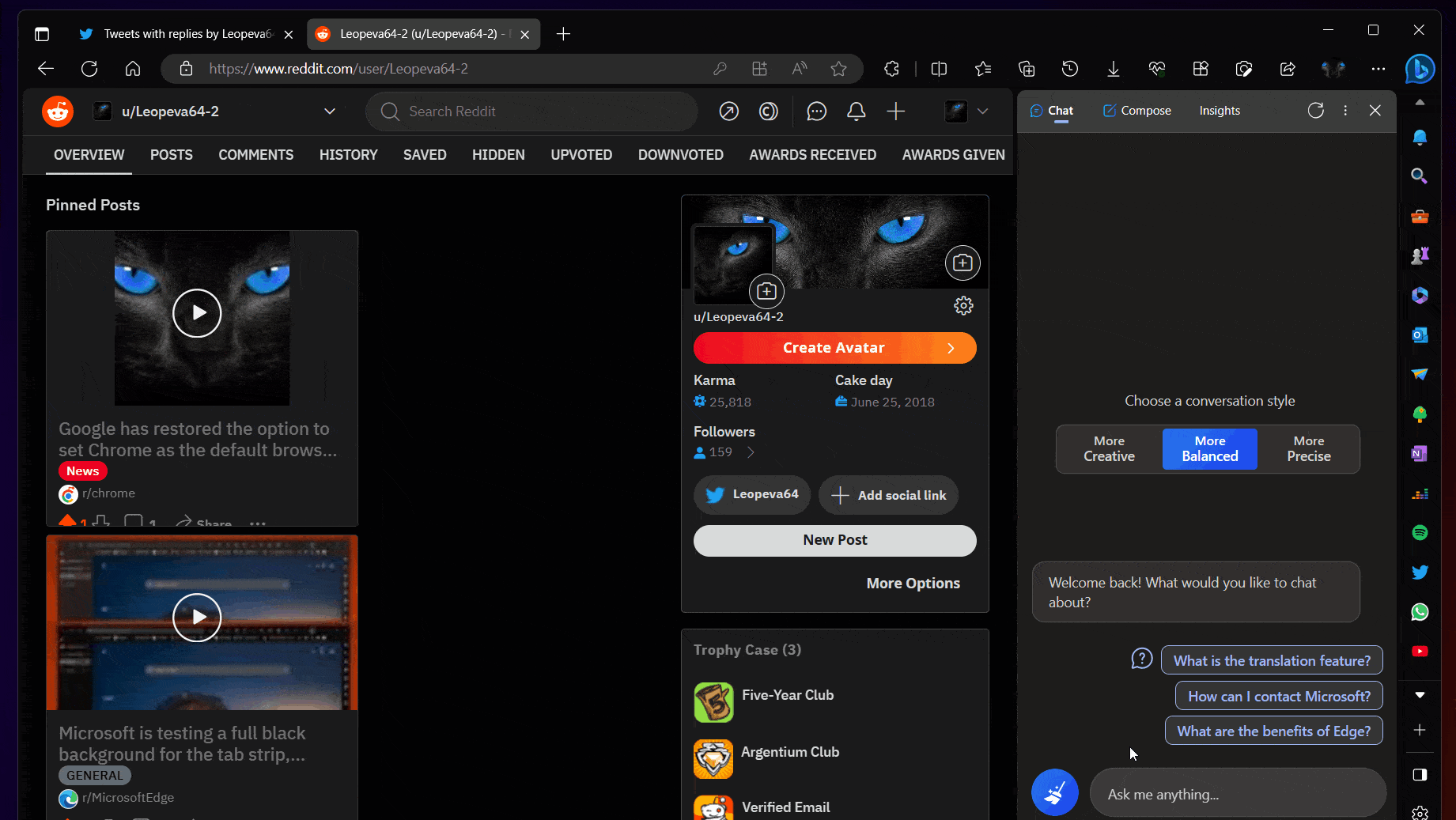This screenshot has height=820, width=1456.
Task: Close the Bing sidebar pane
Action: click(1375, 111)
